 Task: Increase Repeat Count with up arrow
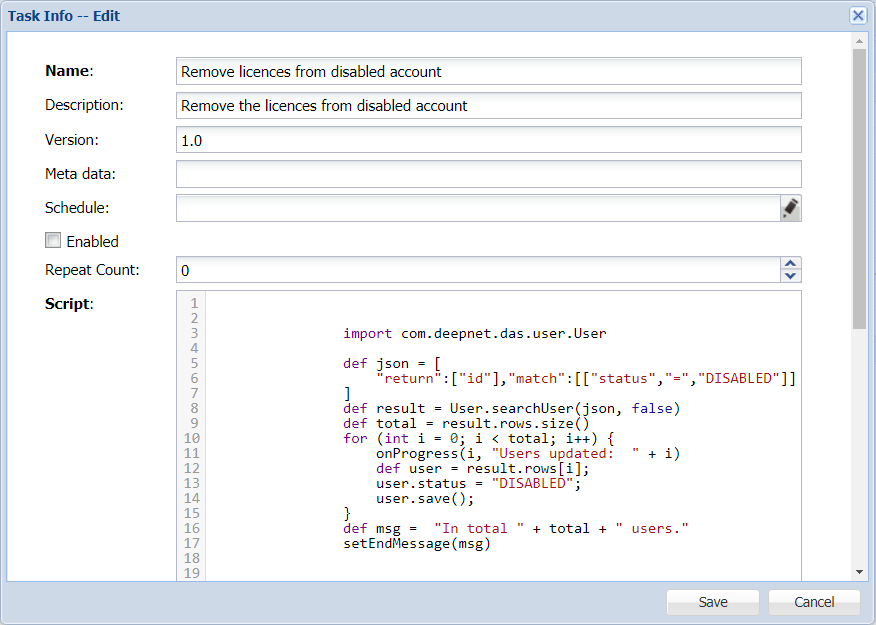pos(790,264)
